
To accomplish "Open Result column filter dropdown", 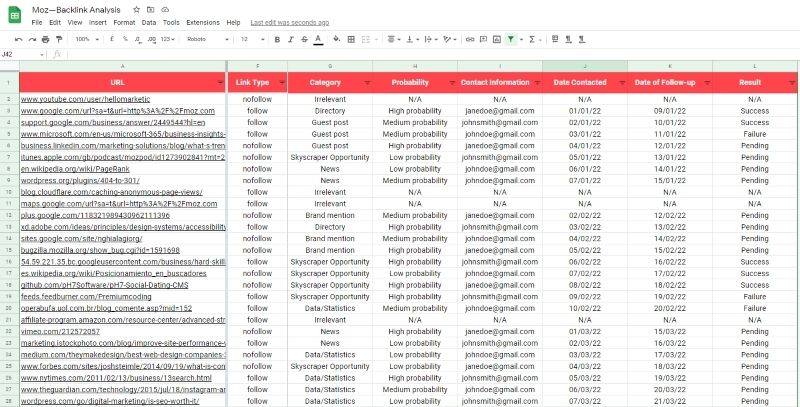I will [791, 83].
